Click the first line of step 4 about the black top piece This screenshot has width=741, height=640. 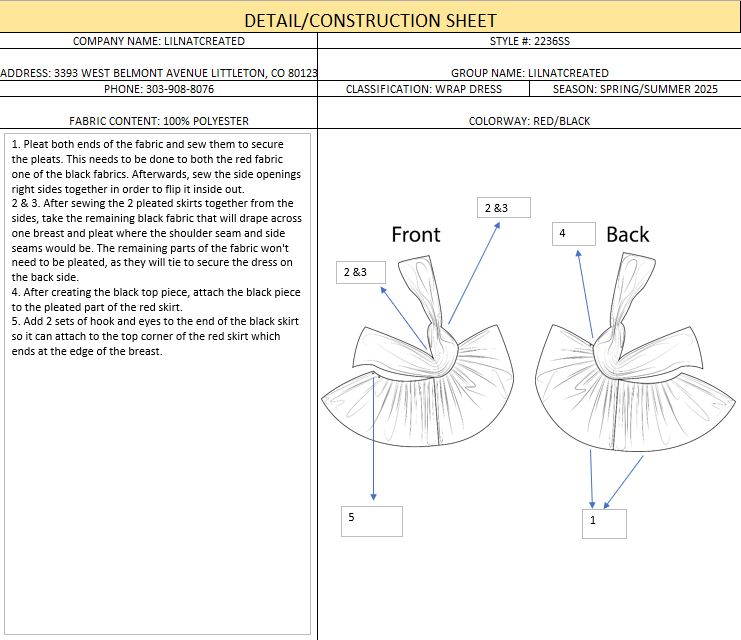pos(156,292)
